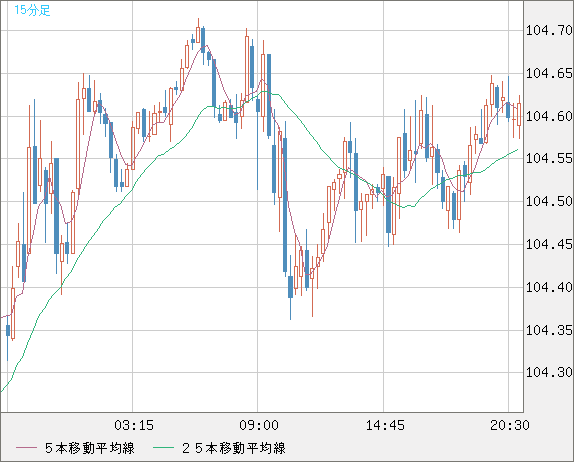Click the 104.50 price axis label
The image size is (574, 462).
(x=549, y=201)
